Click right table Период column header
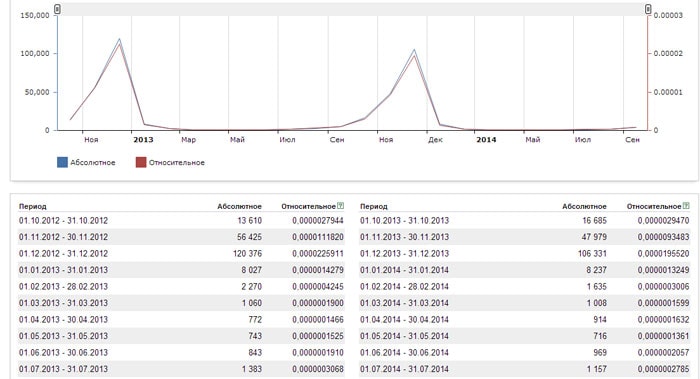The height and width of the screenshot is (379, 700). [374, 206]
